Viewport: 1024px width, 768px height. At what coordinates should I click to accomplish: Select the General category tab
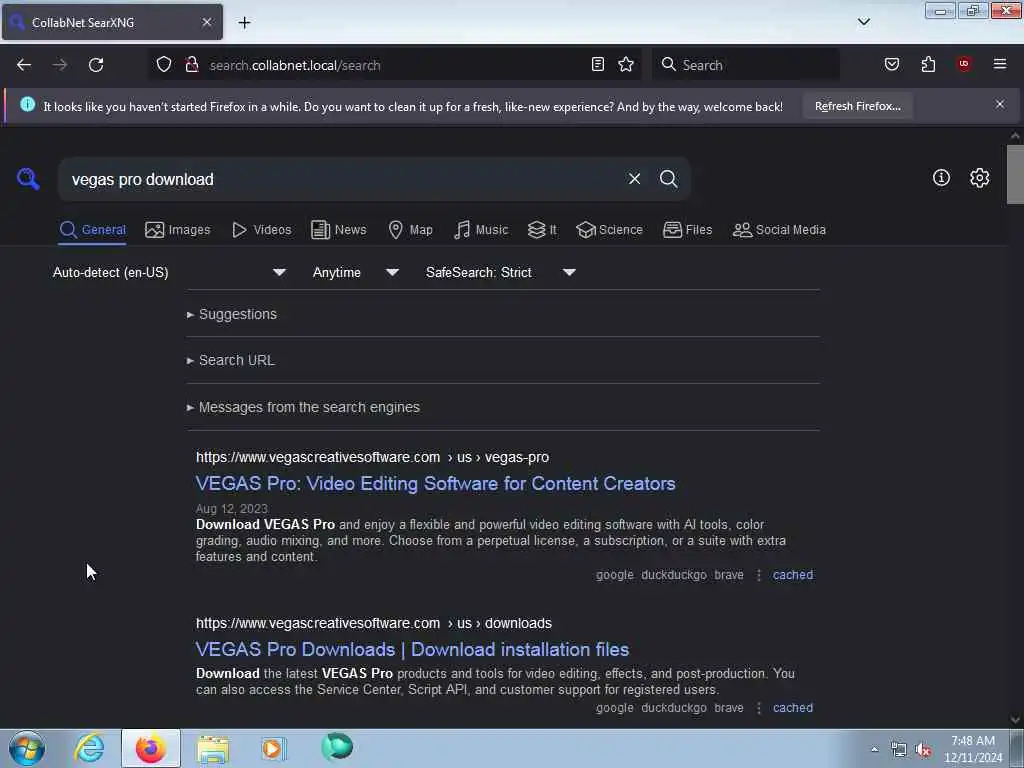[x=92, y=230]
